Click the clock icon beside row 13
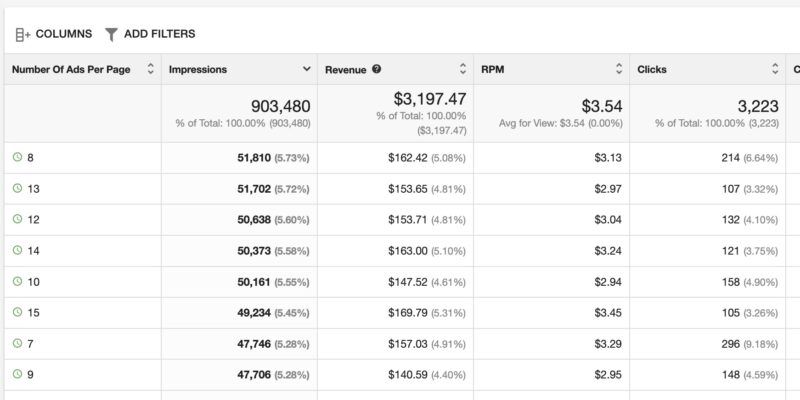This screenshot has height=400, width=800. click(17, 188)
